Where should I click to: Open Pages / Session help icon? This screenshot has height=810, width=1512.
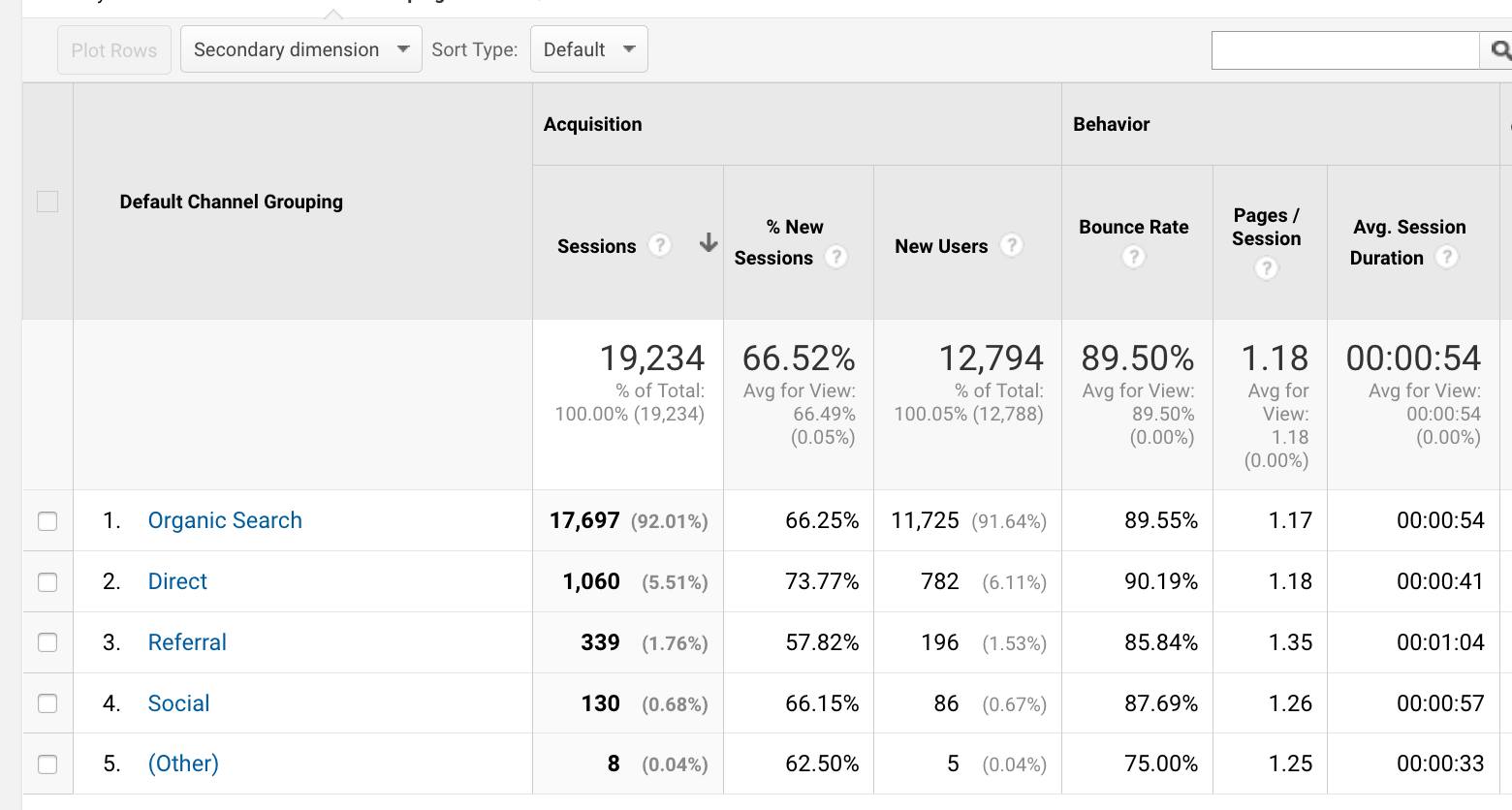pos(1266,268)
